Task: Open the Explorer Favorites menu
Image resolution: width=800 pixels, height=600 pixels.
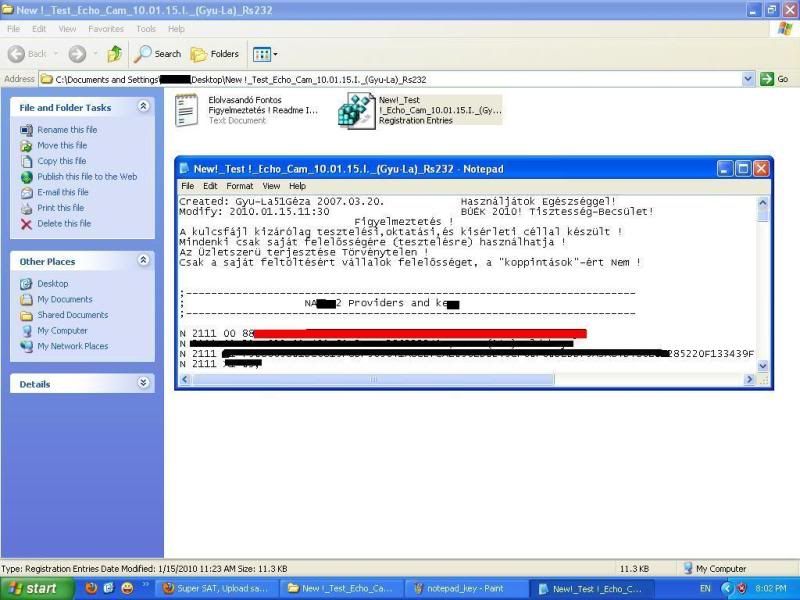Action: (x=106, y=29)
